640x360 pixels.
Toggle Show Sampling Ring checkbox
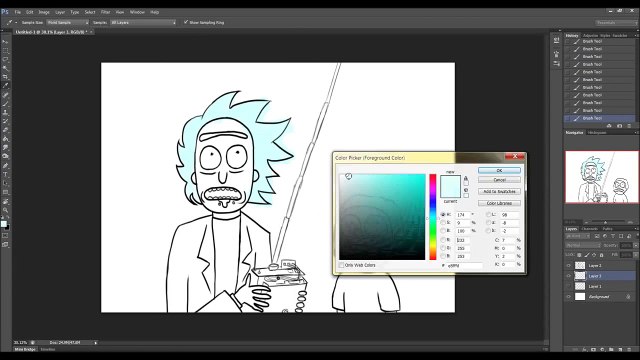(x=186, y=22)
